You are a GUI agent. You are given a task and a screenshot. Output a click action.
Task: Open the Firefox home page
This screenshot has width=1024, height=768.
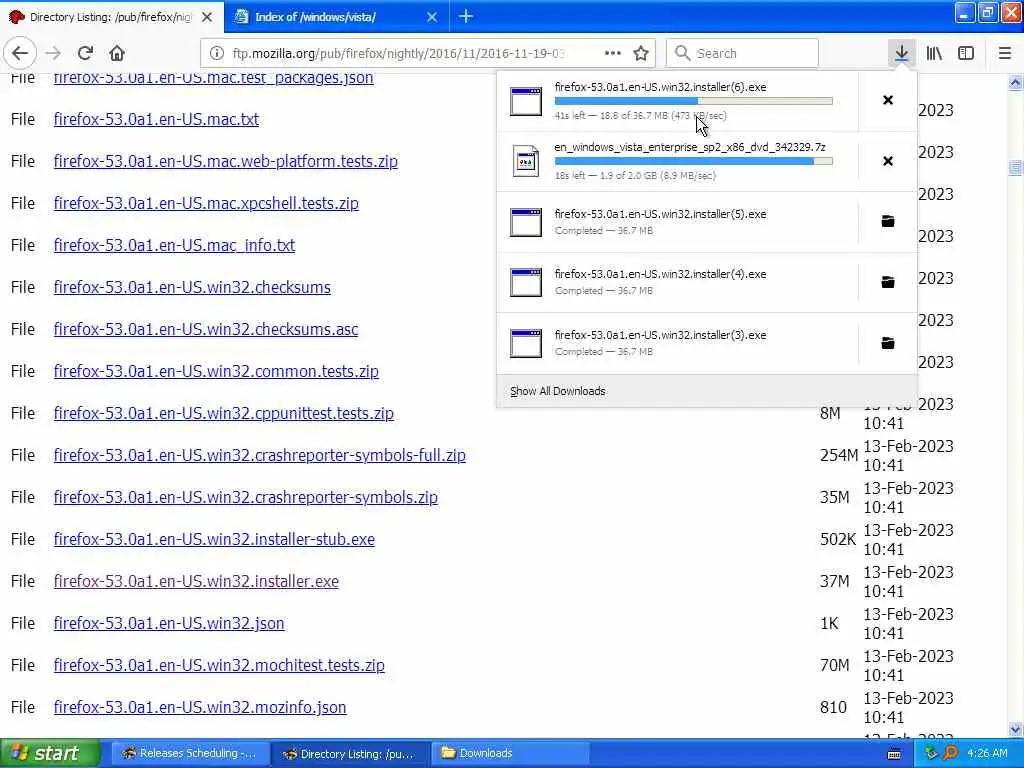tap(117, 53)
